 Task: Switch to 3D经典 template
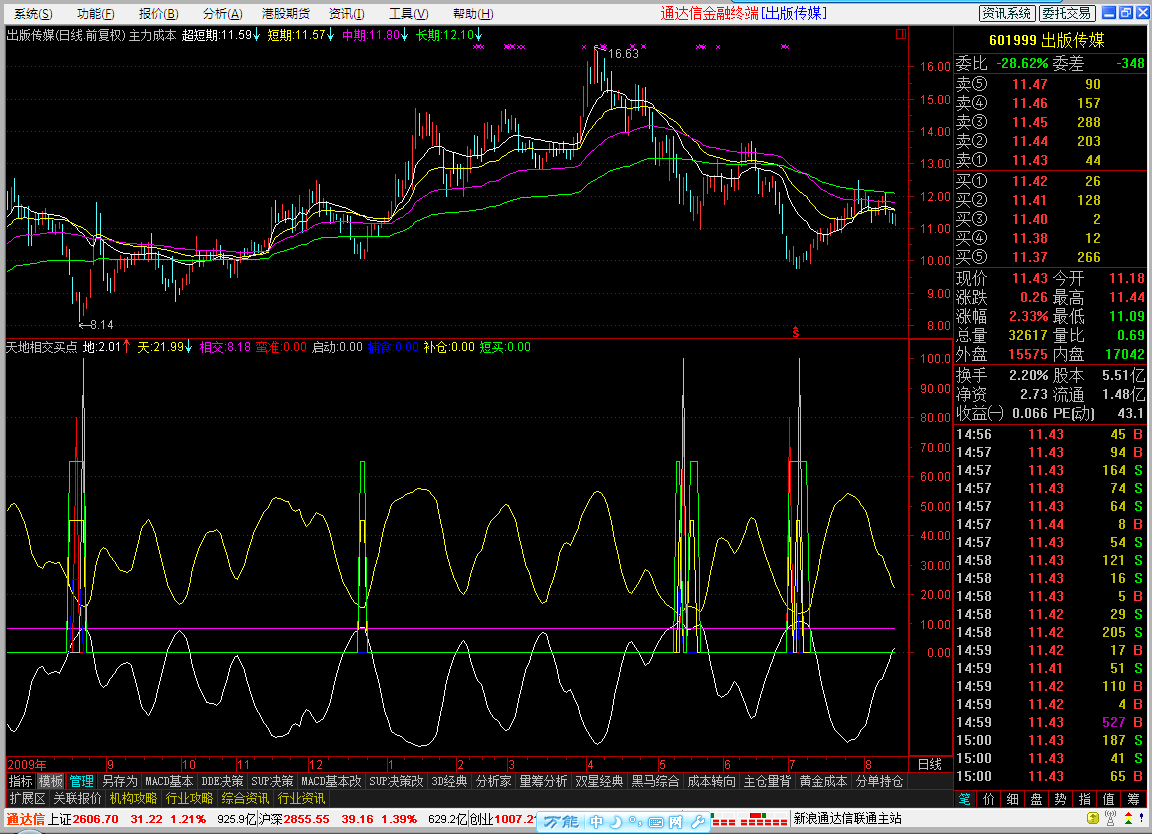[x=449, y=781]
